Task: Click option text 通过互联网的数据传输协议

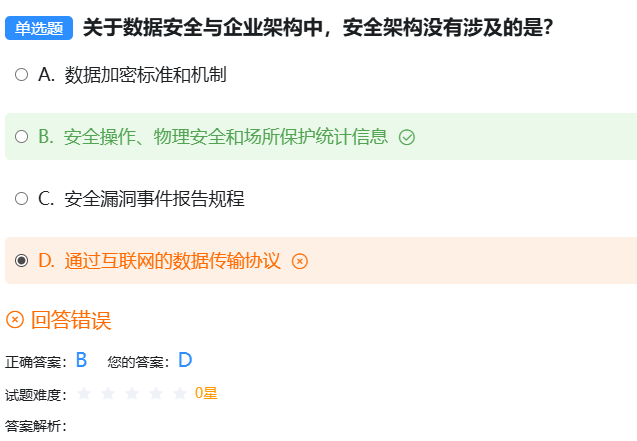Action: point(172,261)
